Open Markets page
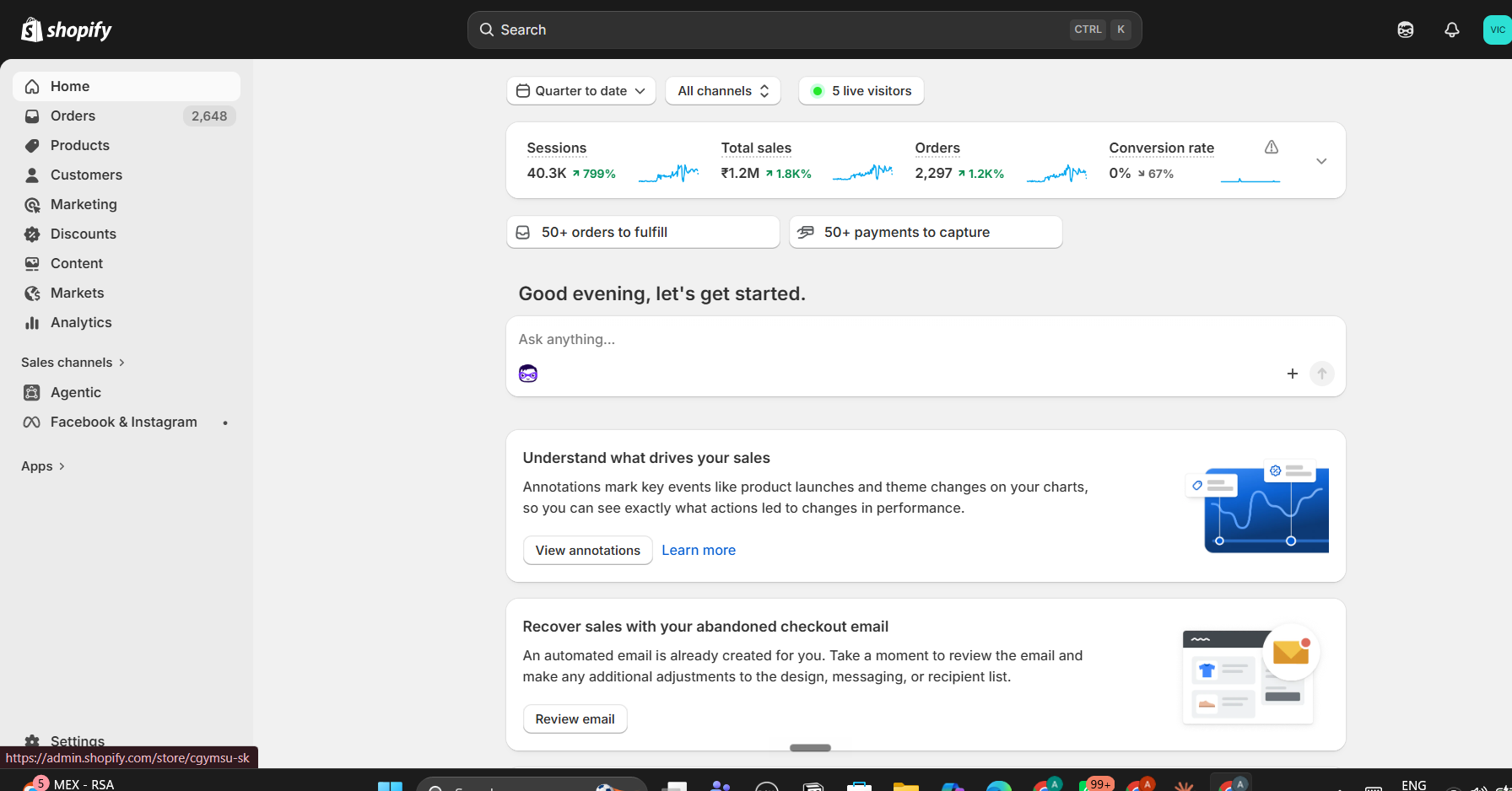The height and width of the screenshot is (791, 1512). point(127,293)
